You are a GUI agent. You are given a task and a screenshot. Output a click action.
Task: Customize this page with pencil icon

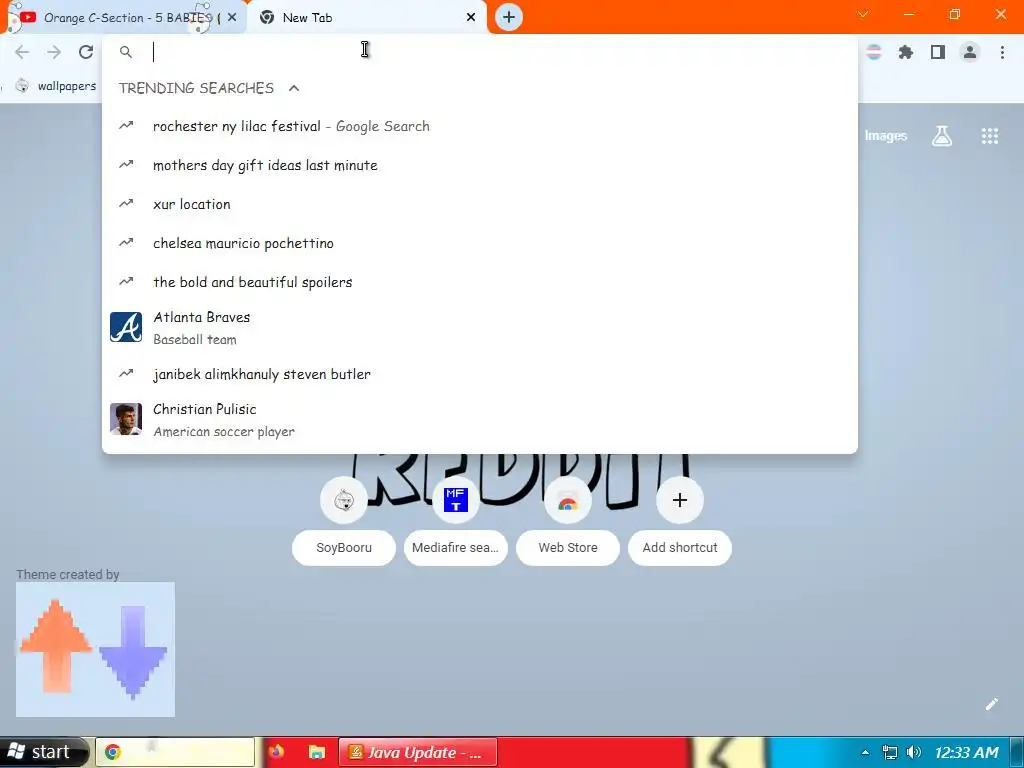(991, 704)
